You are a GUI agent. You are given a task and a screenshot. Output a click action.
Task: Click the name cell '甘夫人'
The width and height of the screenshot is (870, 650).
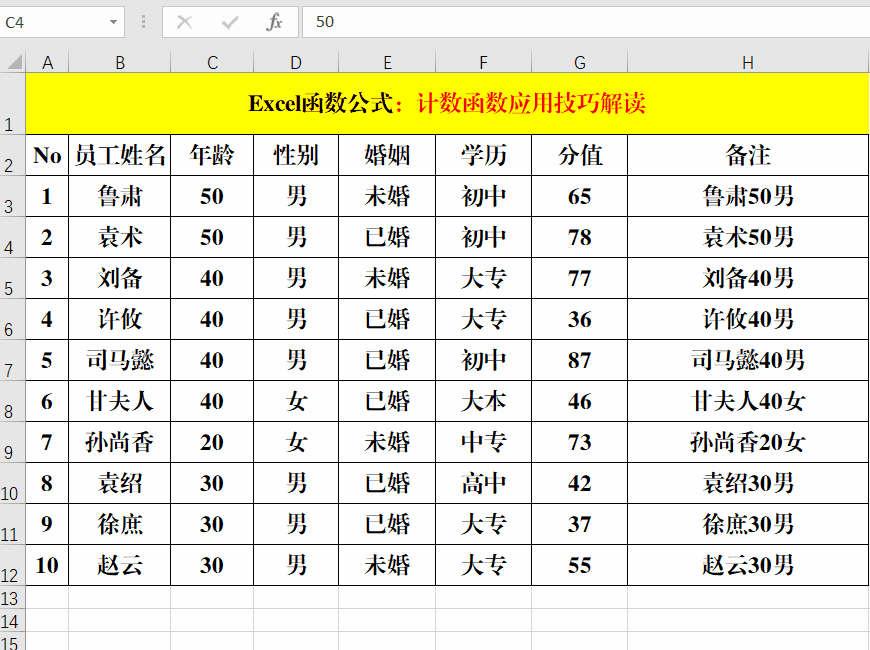pyautogui.click(x=120, y=401)
